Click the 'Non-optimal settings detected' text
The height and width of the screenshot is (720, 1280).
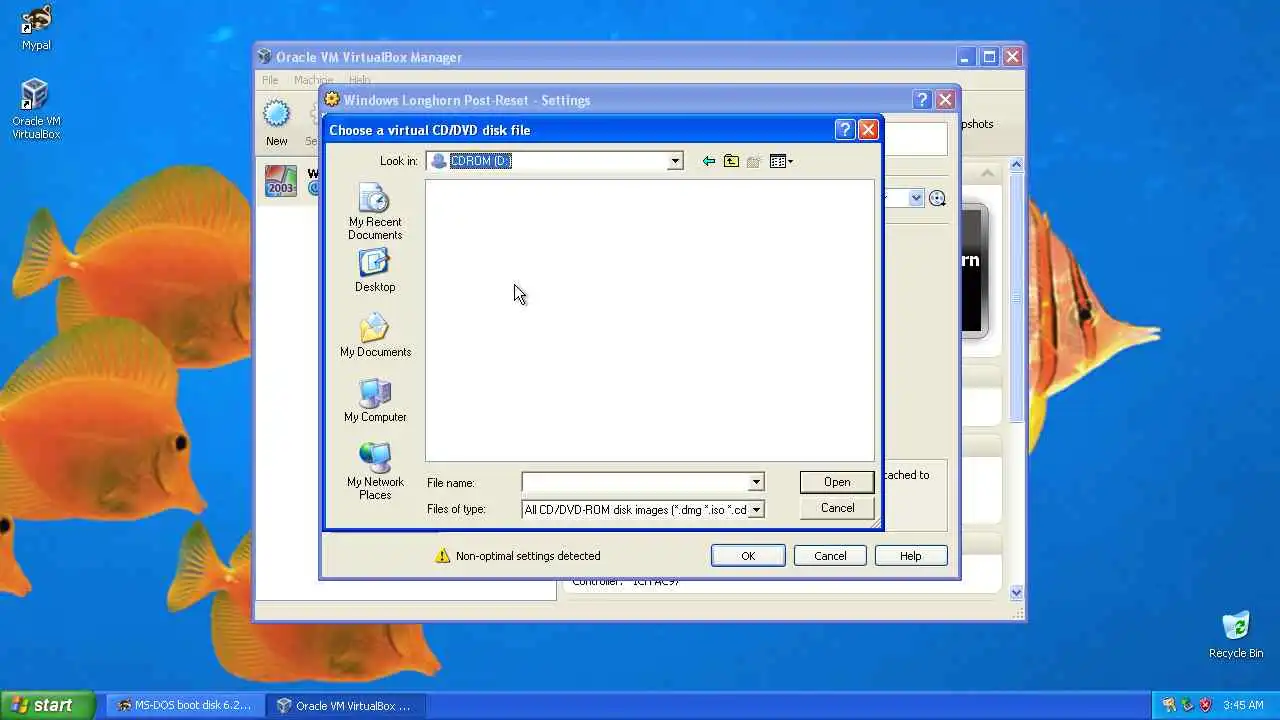(528, 556)
